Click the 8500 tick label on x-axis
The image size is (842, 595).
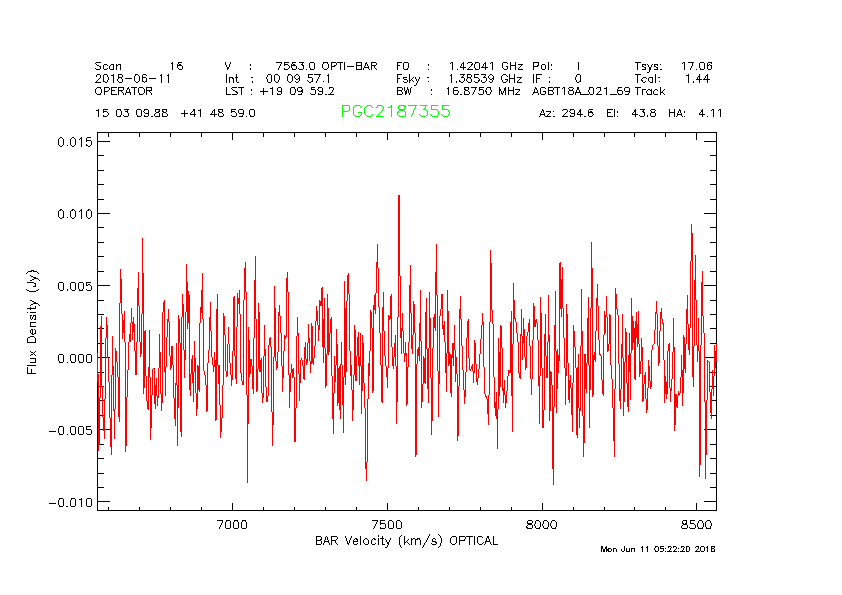tap(696, 523)
